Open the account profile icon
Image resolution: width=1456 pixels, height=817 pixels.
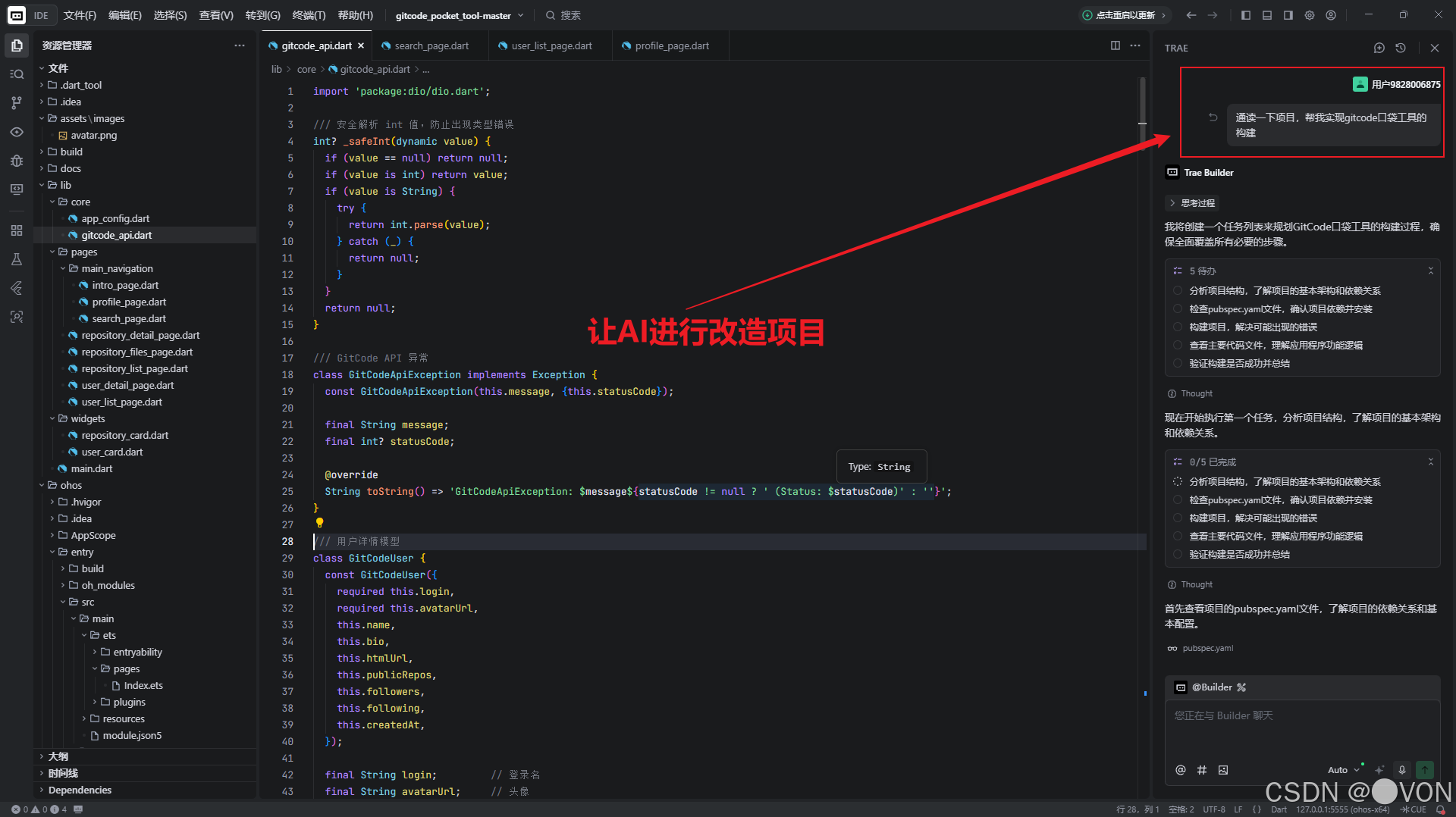(x=1331, y=15)
